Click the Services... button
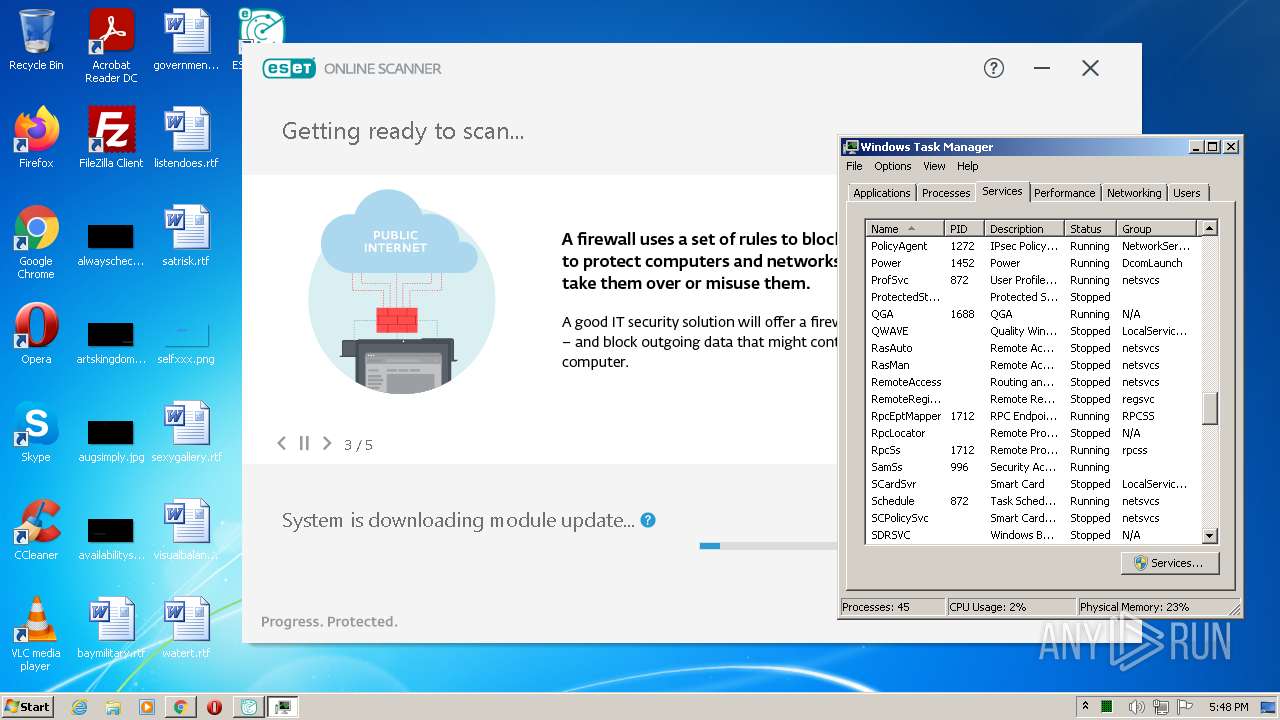 click(1169, 563)
